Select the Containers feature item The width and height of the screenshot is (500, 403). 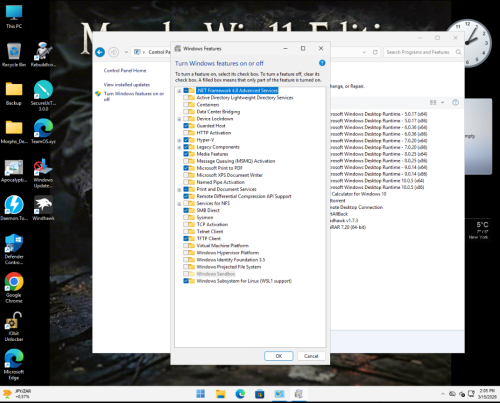[x=208, y=105]
